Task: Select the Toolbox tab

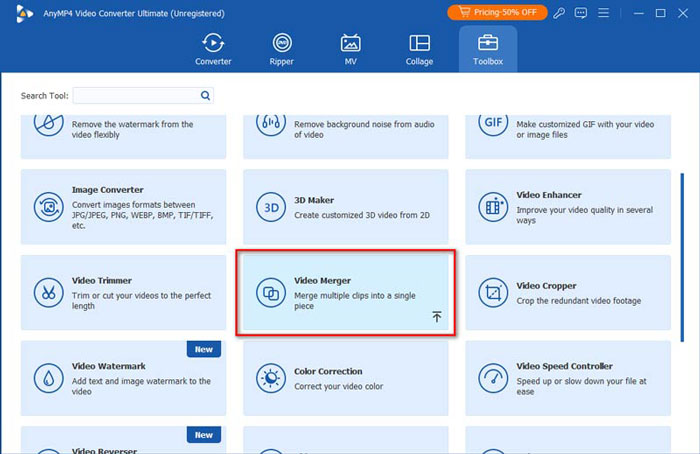Action: pyautogui.click(x=488, y=50)
